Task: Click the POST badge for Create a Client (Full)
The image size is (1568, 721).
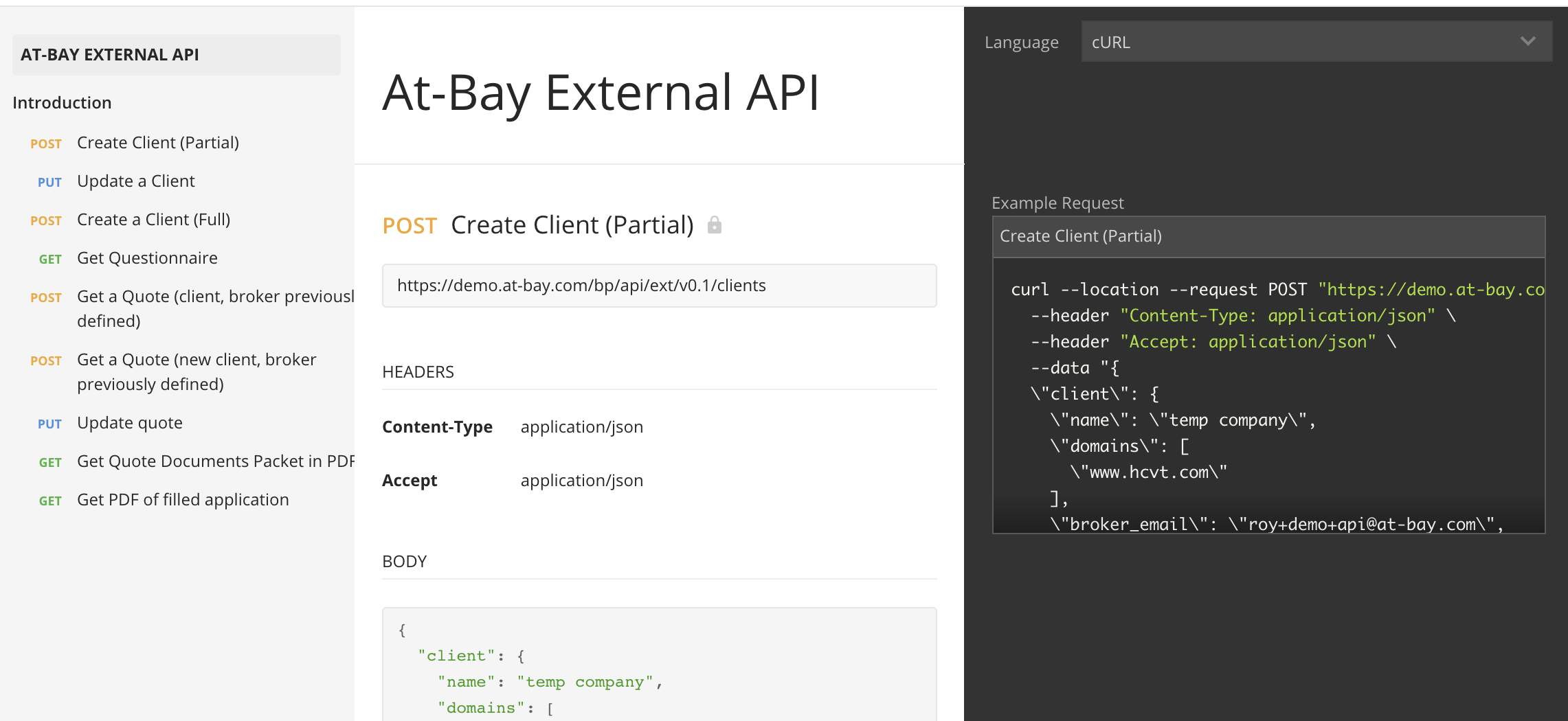Action: pos(45,220)
